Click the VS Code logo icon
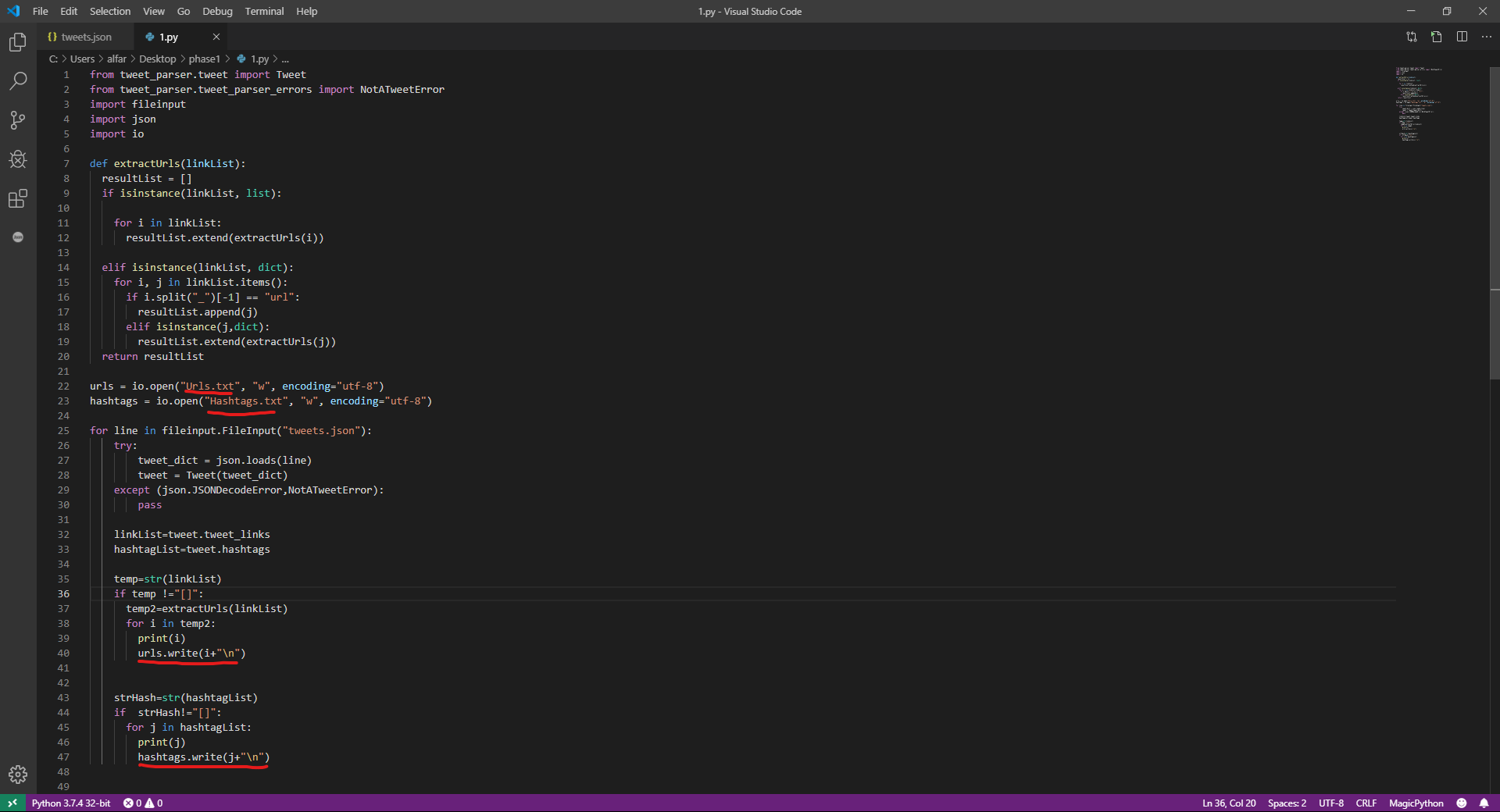The height and width of the screenshot is (812, 1500). pos(13,11)
